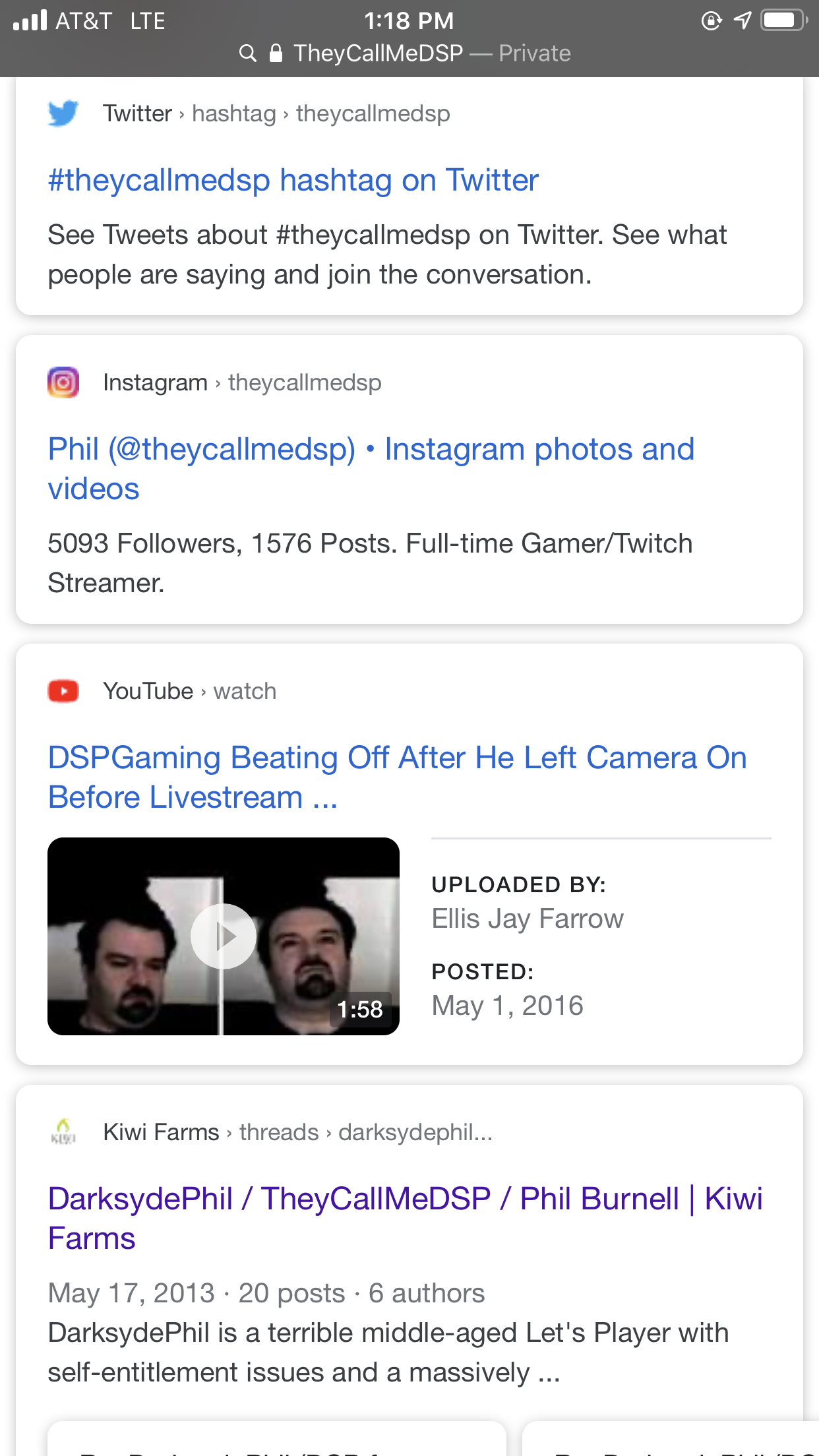
Task: Open DarksydePhil Kiwi Farms thread link
Action: click(x=406, y=1219)
